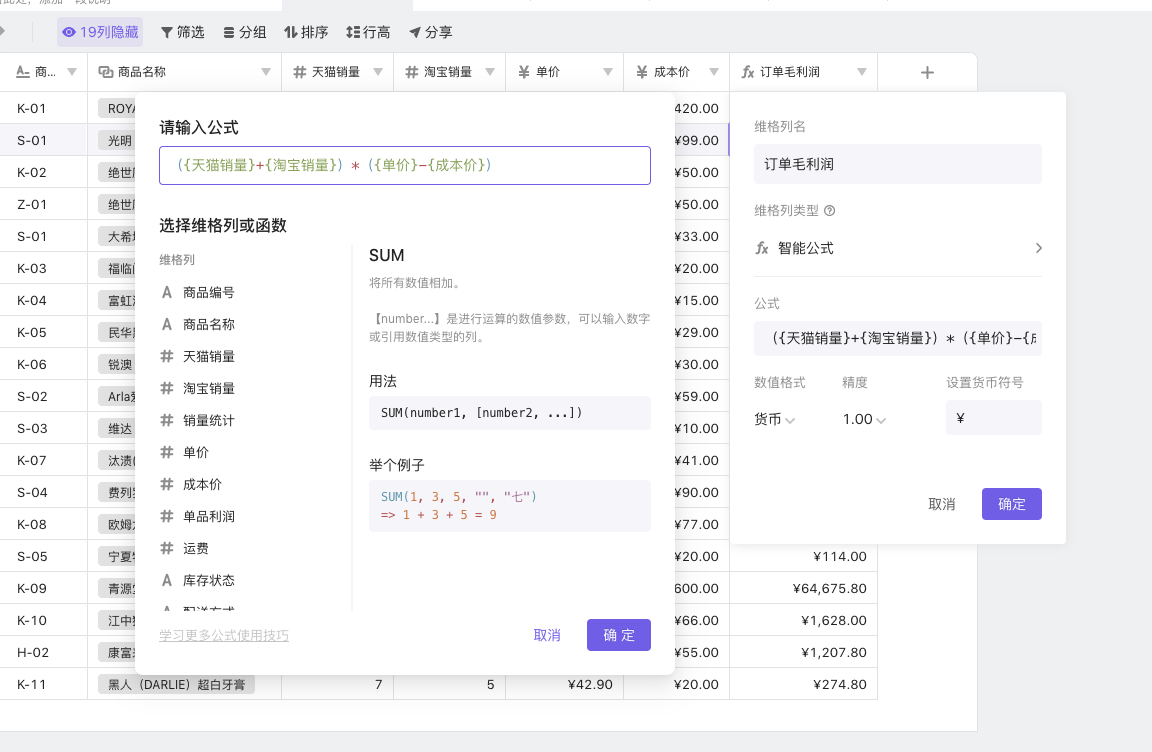The height and width of the screenshot is (752, 1152).
Task: Select 单品利润 field from the list
Action: (x=209, y=516)
